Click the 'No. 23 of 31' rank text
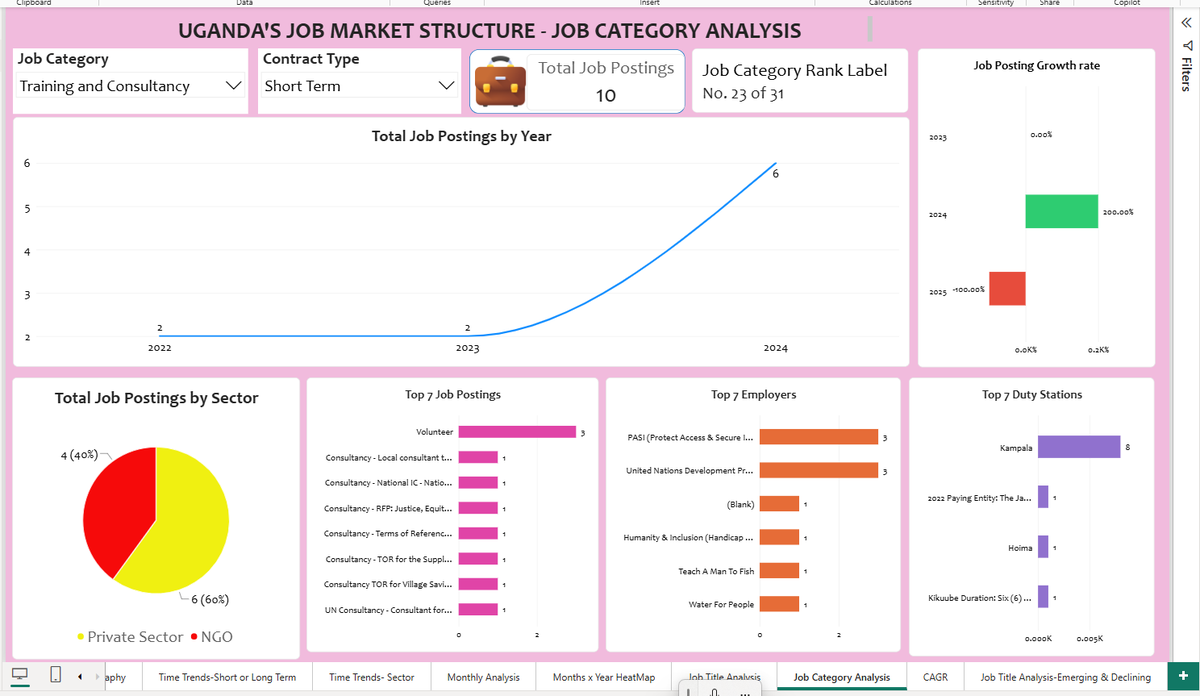Screen dimensions: 1200x696 pyautogui.click(x=743, y=94)
